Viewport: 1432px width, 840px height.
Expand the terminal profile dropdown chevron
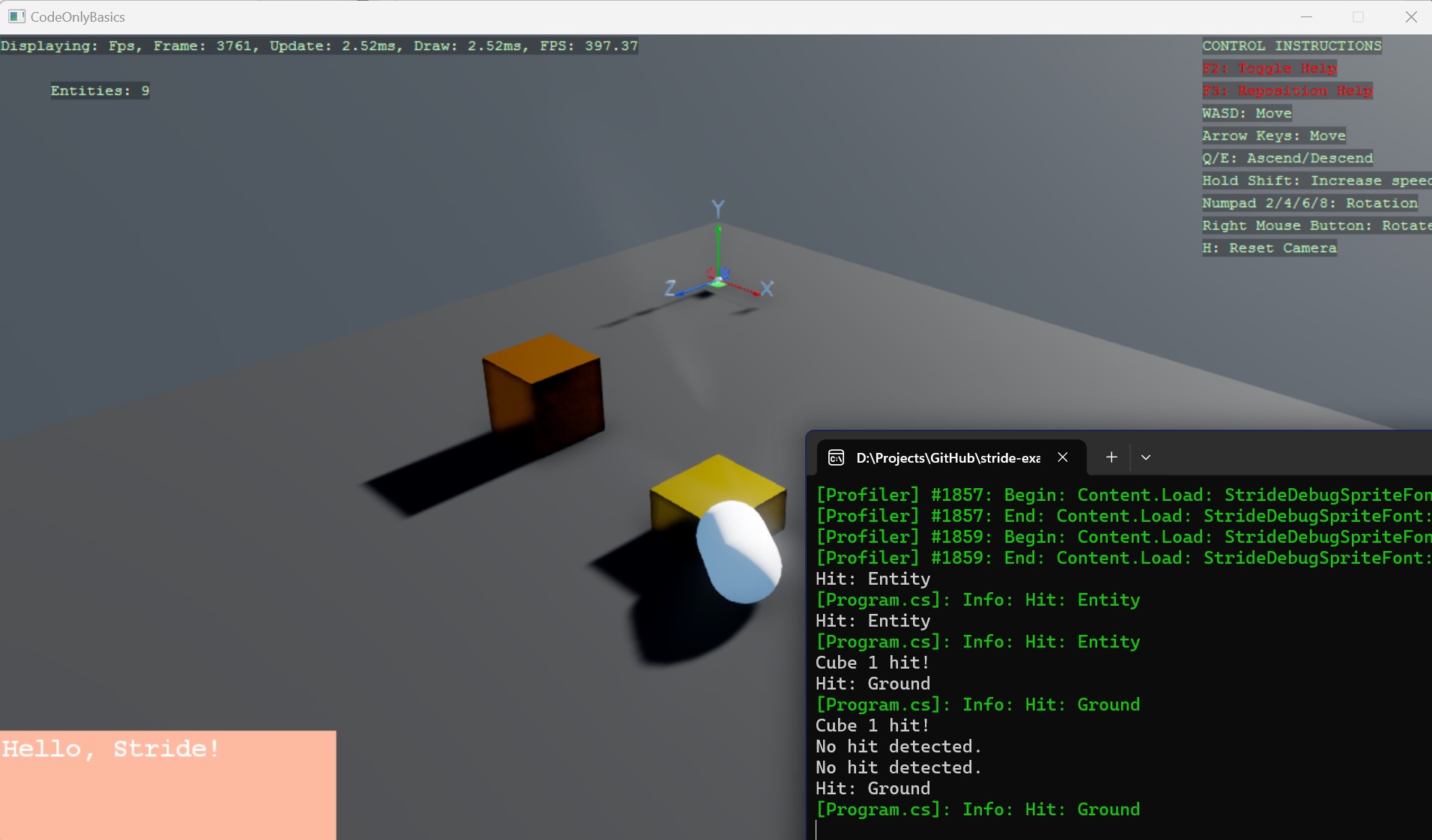[x=1146, y=457]
